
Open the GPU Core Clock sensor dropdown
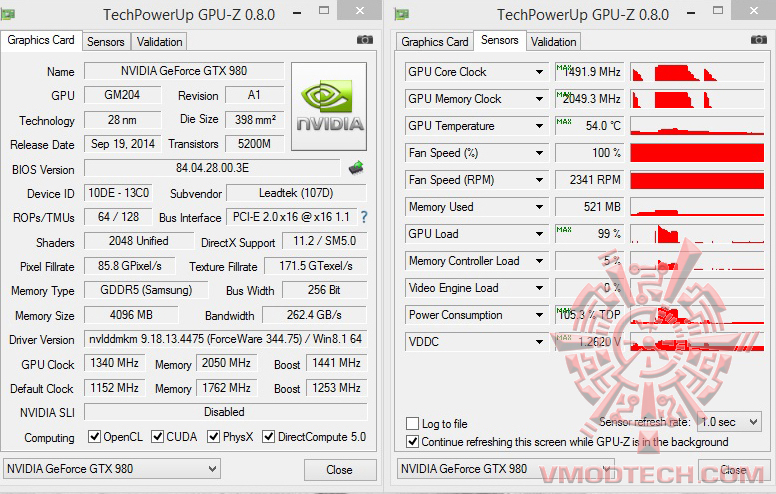pyautogui.click(x=539, y=72)
